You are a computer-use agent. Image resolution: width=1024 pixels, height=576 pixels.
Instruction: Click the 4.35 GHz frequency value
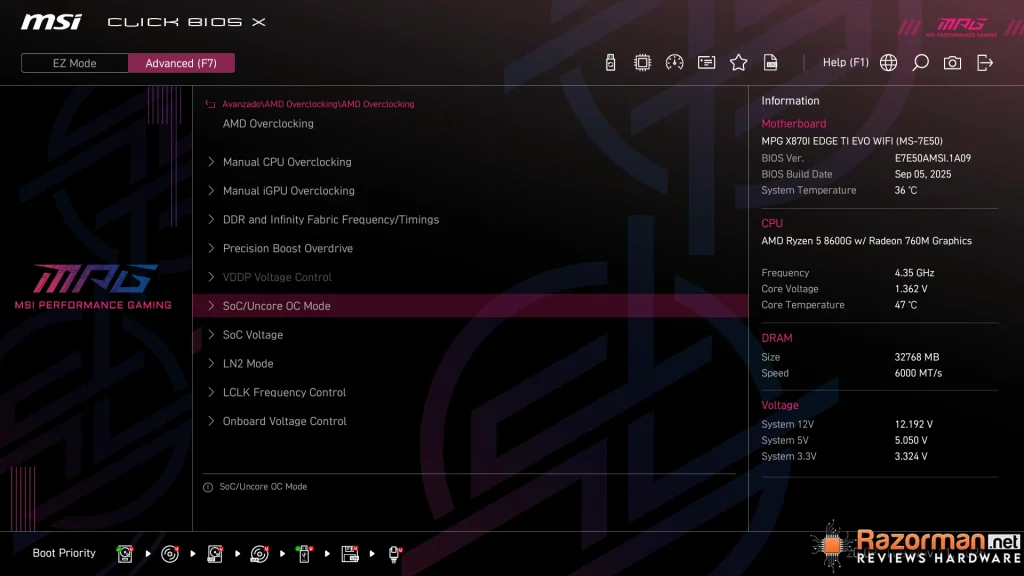[x=914, y=273]
